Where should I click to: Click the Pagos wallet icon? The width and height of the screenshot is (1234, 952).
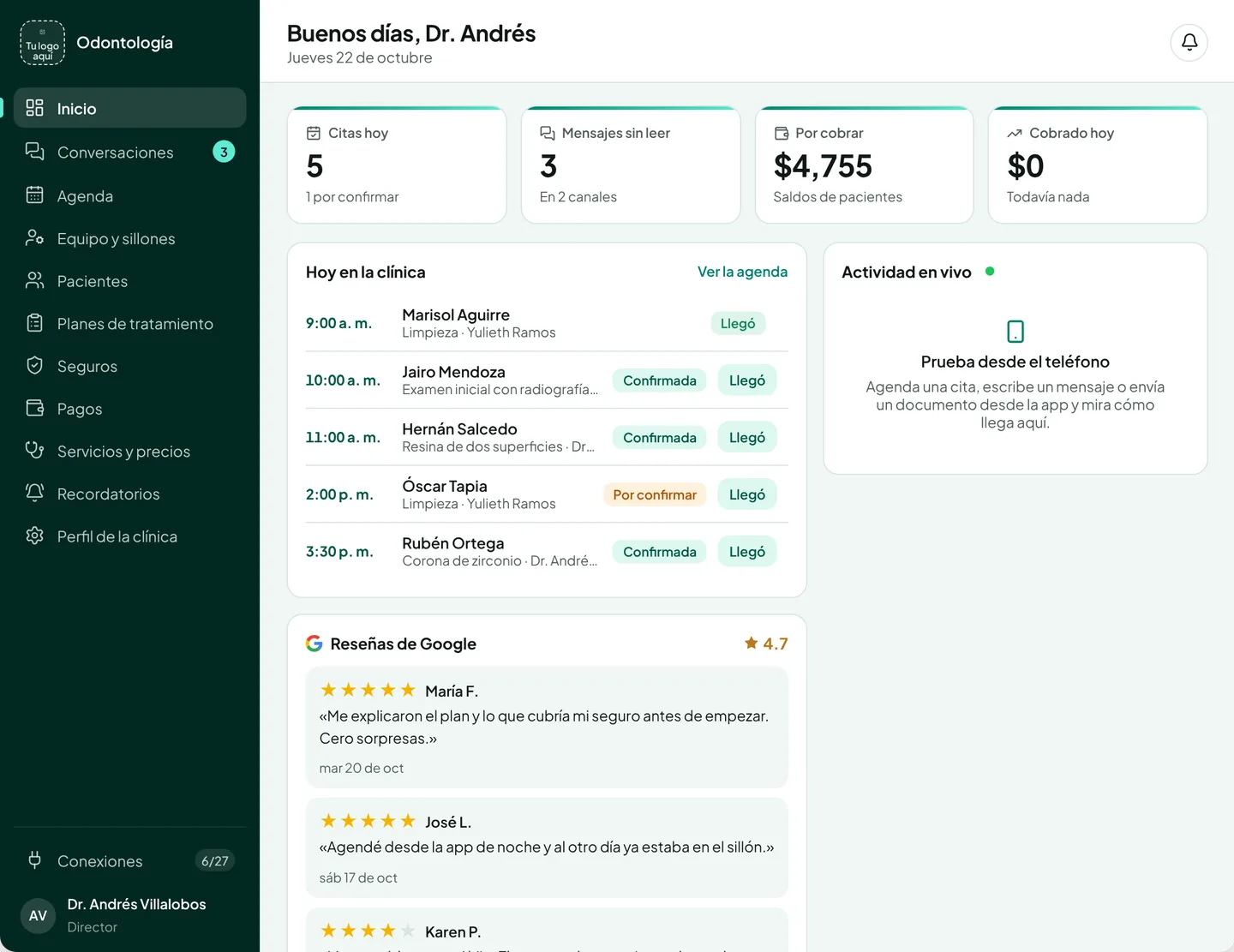34,409
